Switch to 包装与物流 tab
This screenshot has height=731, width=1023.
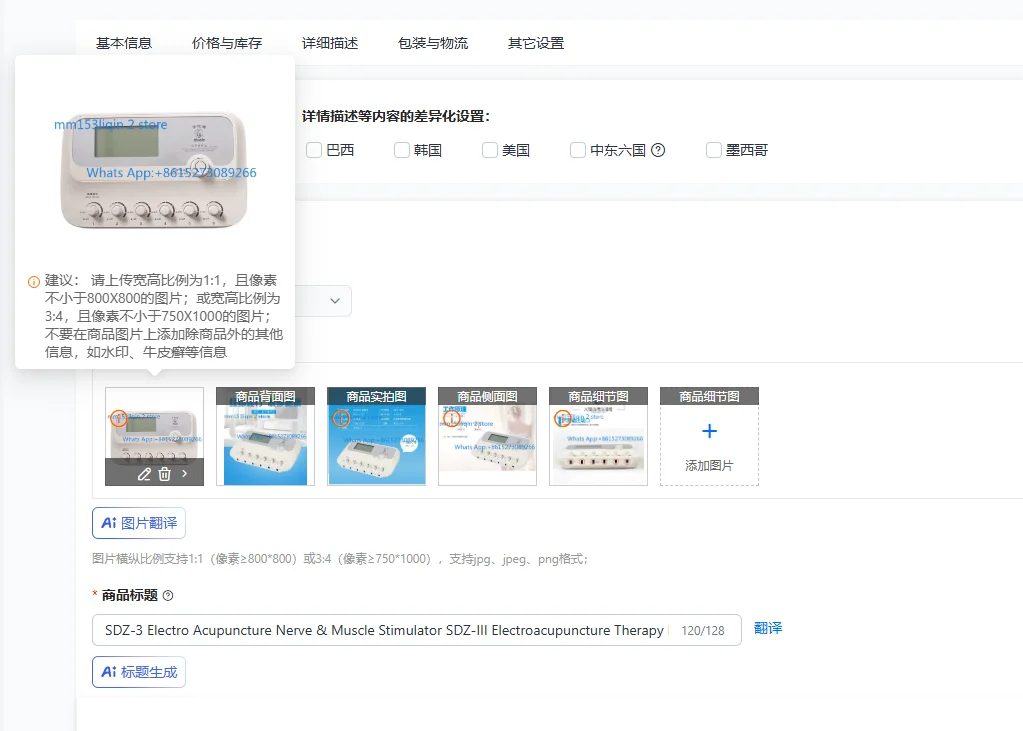(433, 43)
